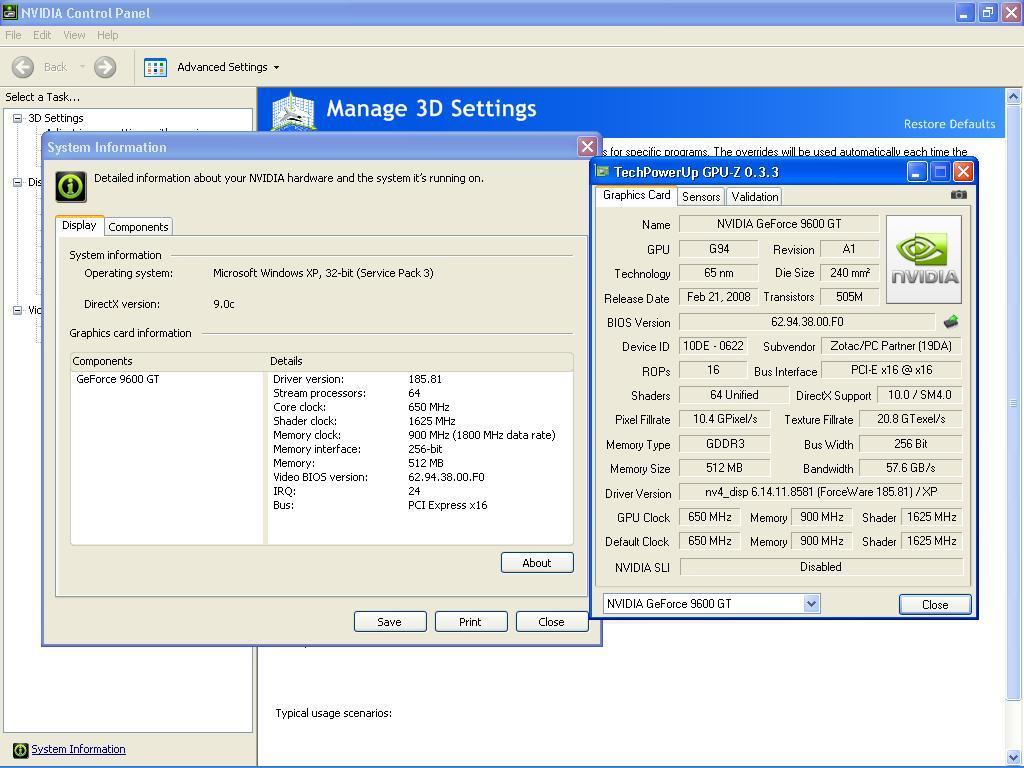1024x768 pixels.
Task: Click the Texture Fillrate field in GPU-Z
Action: coord(910,419)
